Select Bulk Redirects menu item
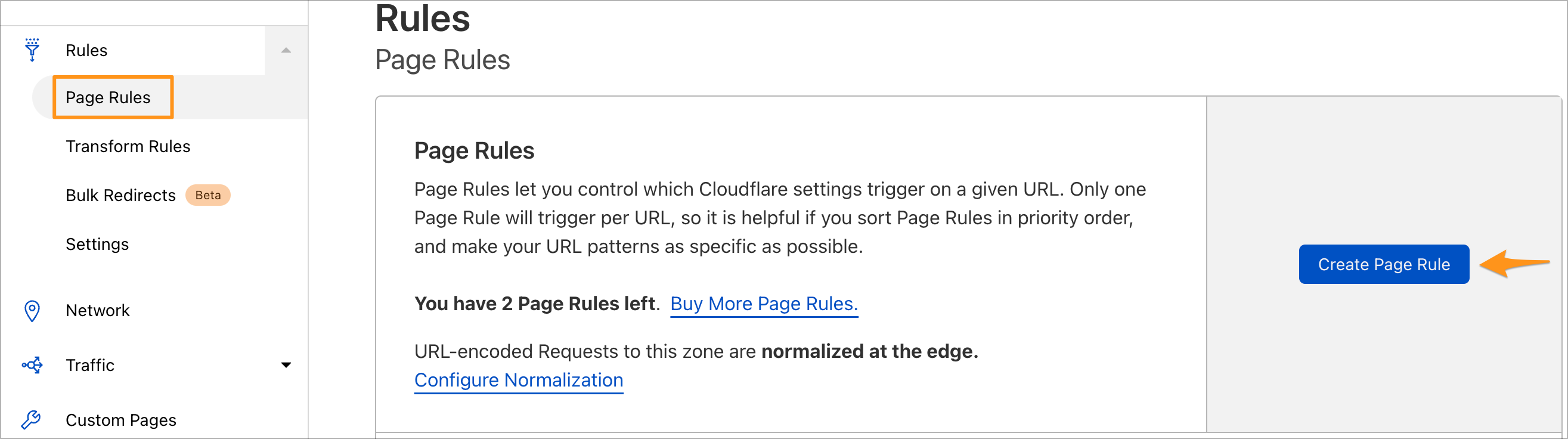The height and width of the screenshot is (439, 1568). 120,195
